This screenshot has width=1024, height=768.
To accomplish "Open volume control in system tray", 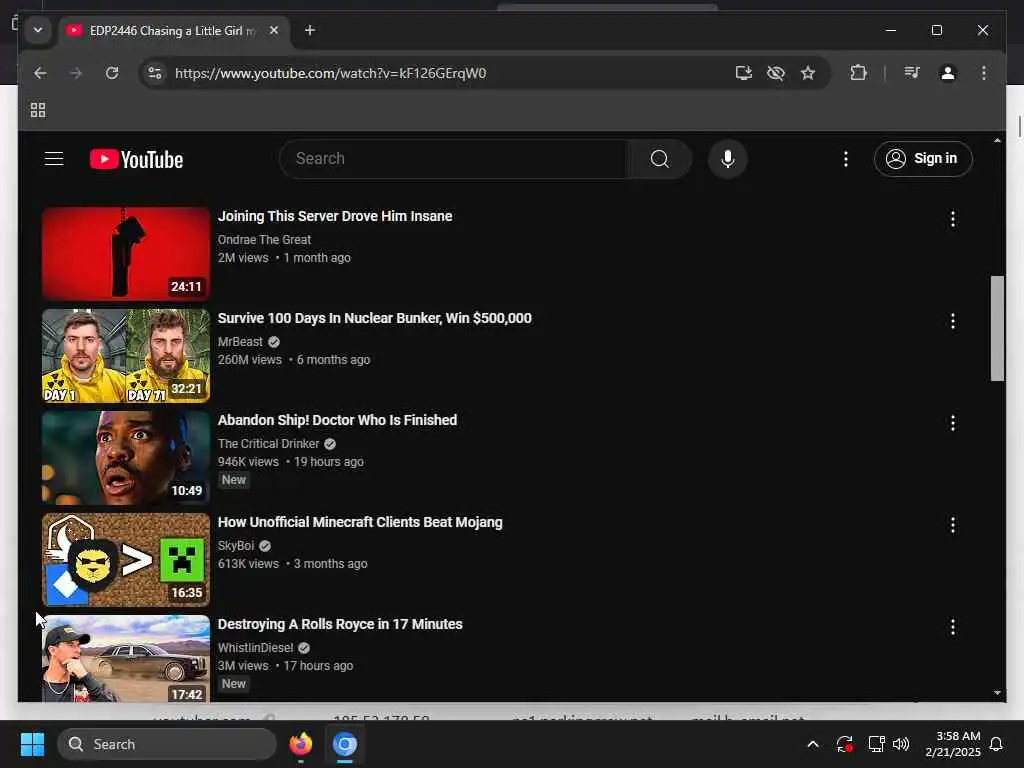I will click(901, 744).
